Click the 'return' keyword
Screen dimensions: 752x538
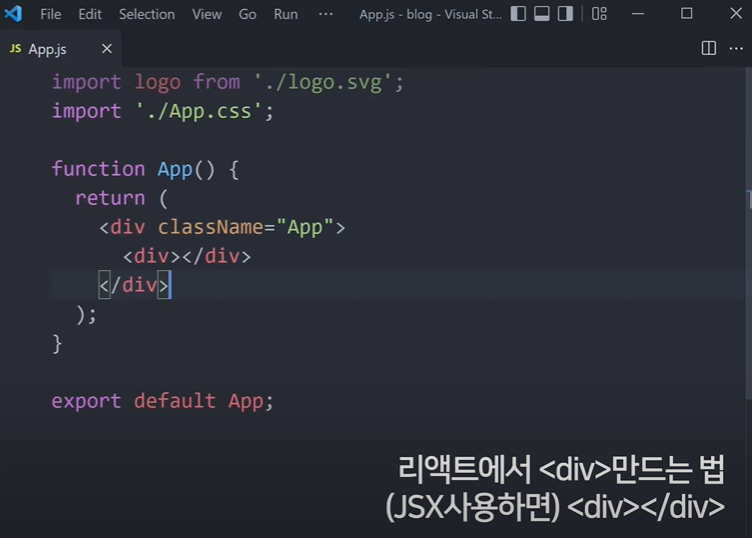tap(110, 198)
